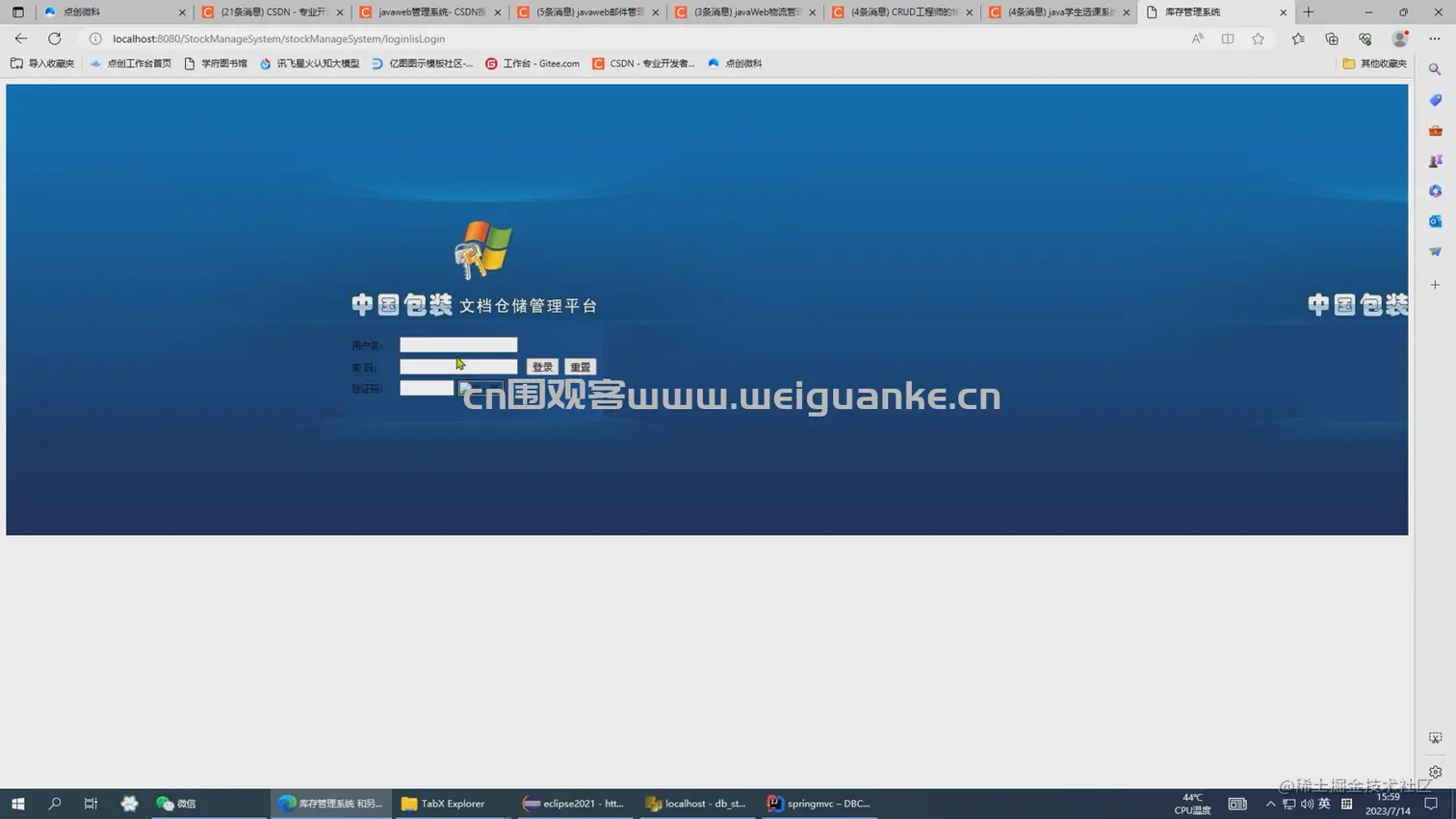Switch to the javaweb管理系统 CSDN tab
This screenshot has height=819, width=1456.
click(x=424, y=13)
